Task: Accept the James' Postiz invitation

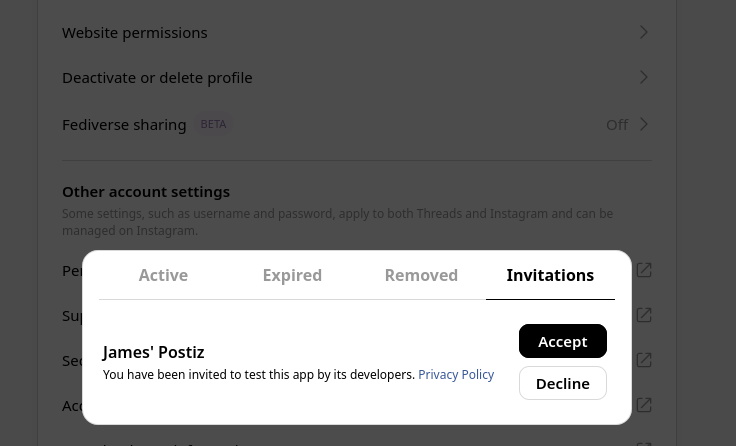Action: (562, 341)
